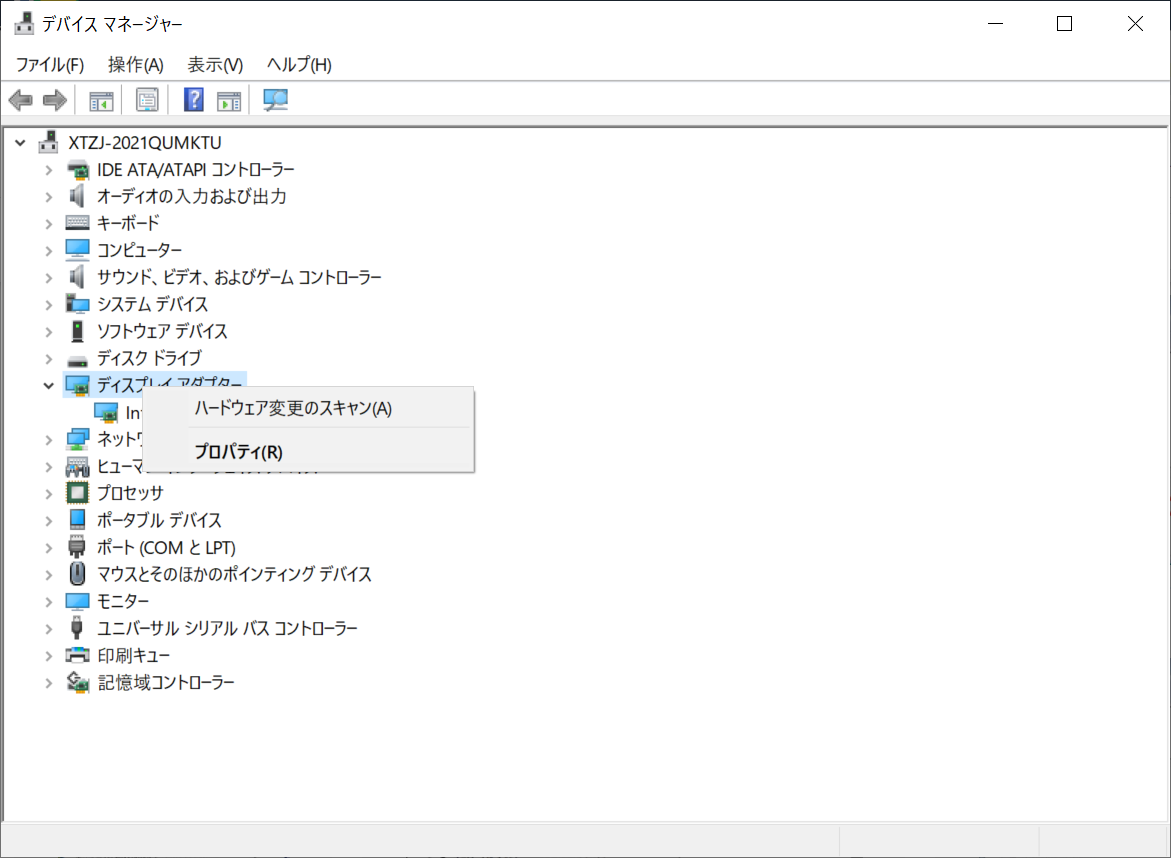This screenshot has width=1171, height=858.
Task: Open the blue Help question mark icon
Action: pyautogui.click(x=194, y=100)
